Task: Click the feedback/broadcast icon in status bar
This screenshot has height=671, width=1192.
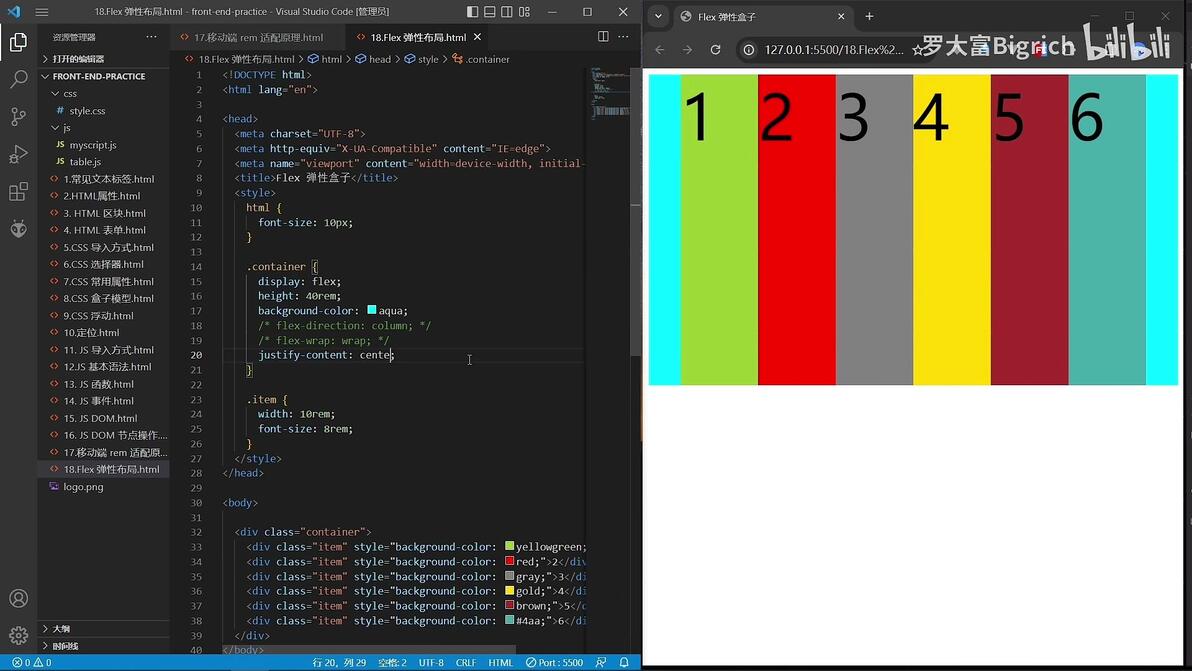Action: (601, 663)
